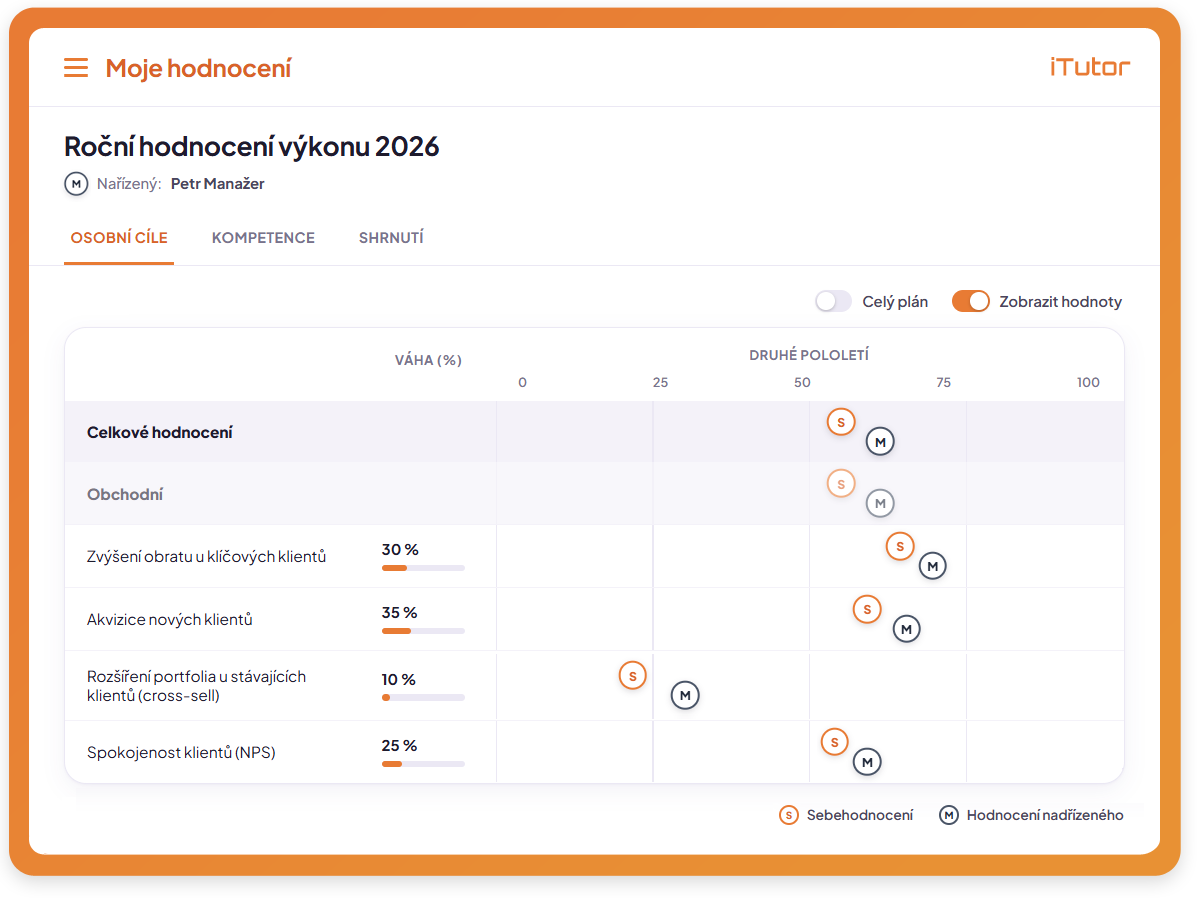Screen dimensions: 1199x913
Task: Open the Shrnutí tab
Action: [x=391, y=239]
